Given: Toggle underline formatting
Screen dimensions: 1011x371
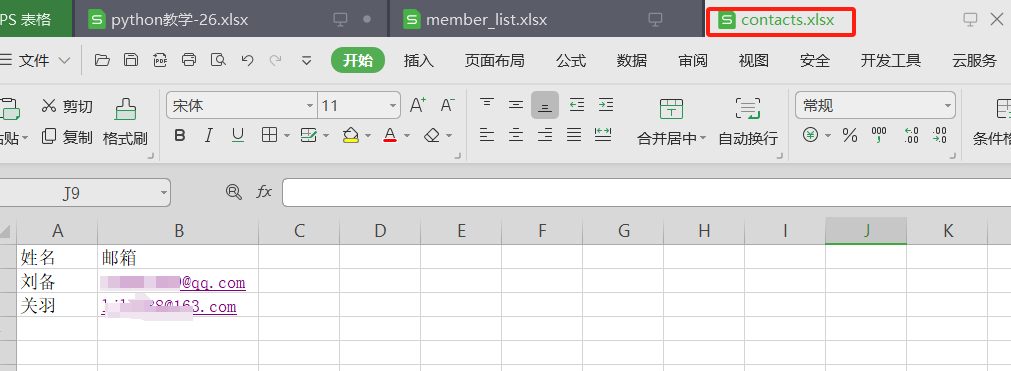Looking at the screenshot, I should point(238,135).
